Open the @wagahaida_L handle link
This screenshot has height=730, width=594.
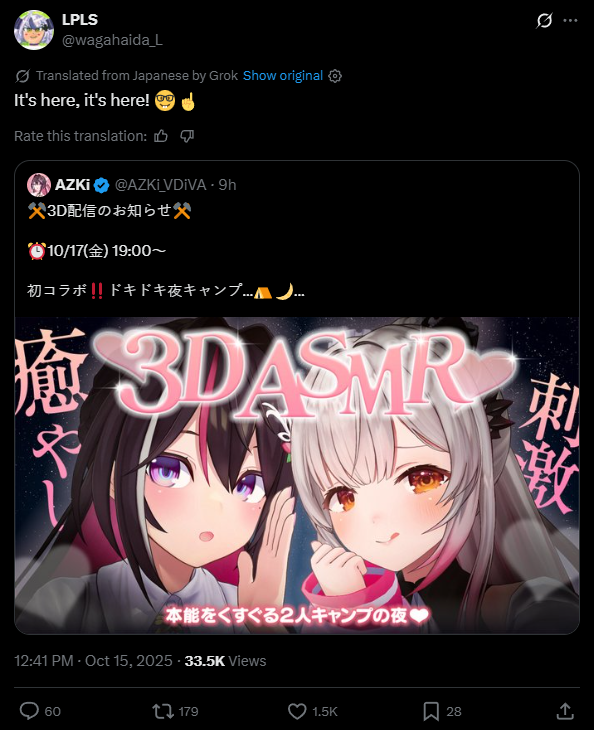[112, 40]
